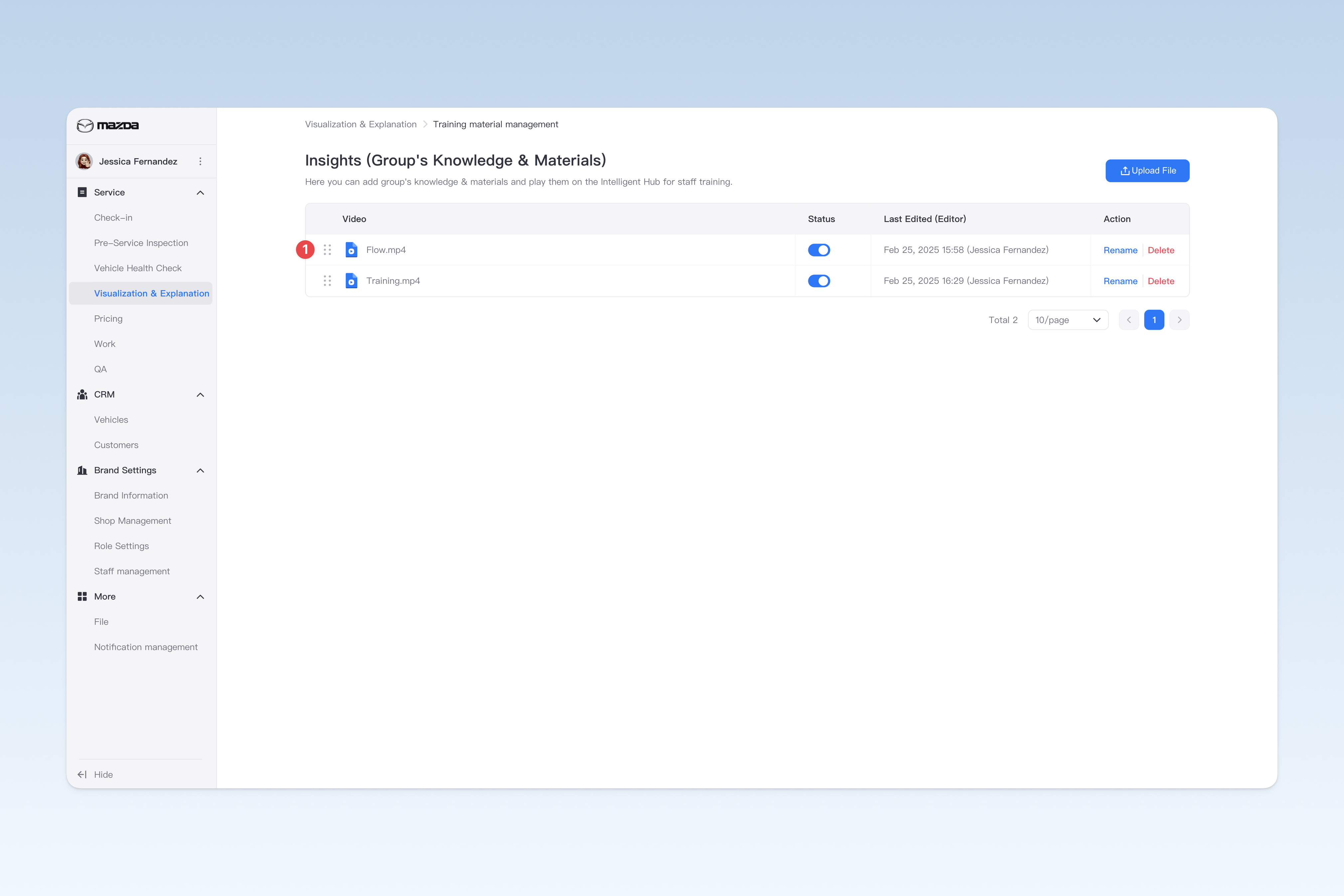
Task: Click Jessica Fernandez's avatar picture
Action: (84, 161)
